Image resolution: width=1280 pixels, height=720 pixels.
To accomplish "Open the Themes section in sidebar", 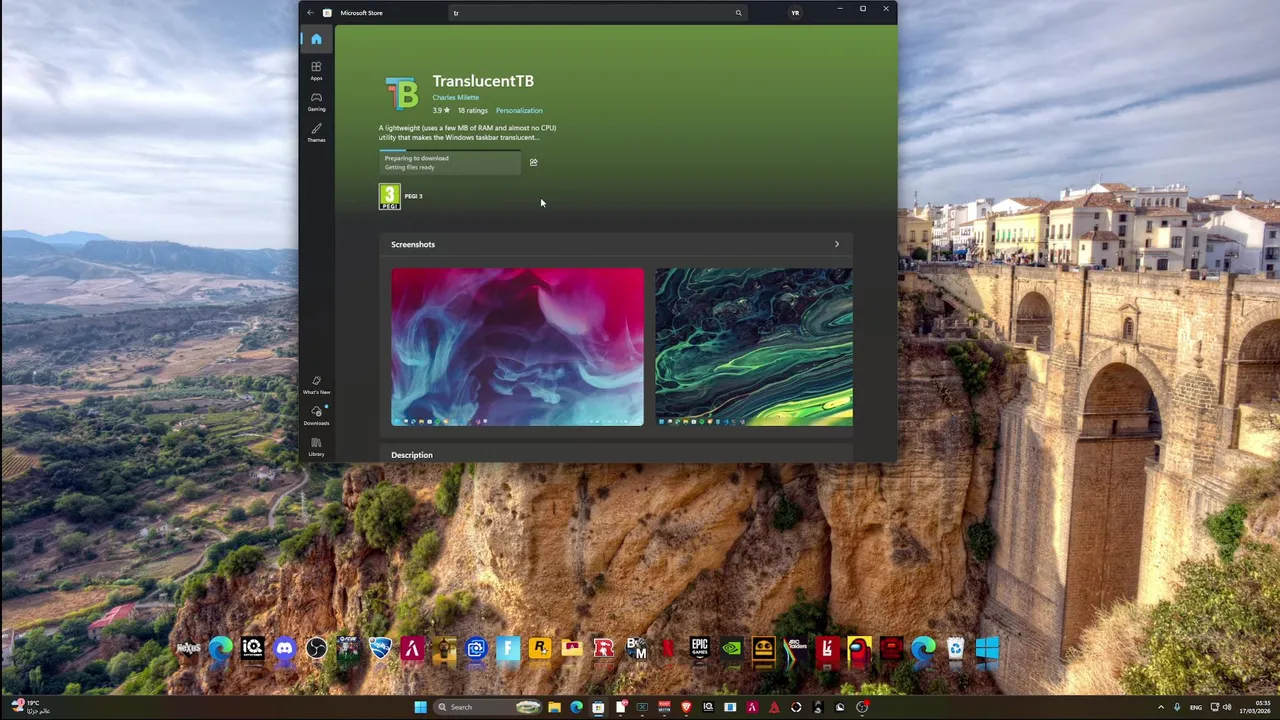I will pos(316,132).
